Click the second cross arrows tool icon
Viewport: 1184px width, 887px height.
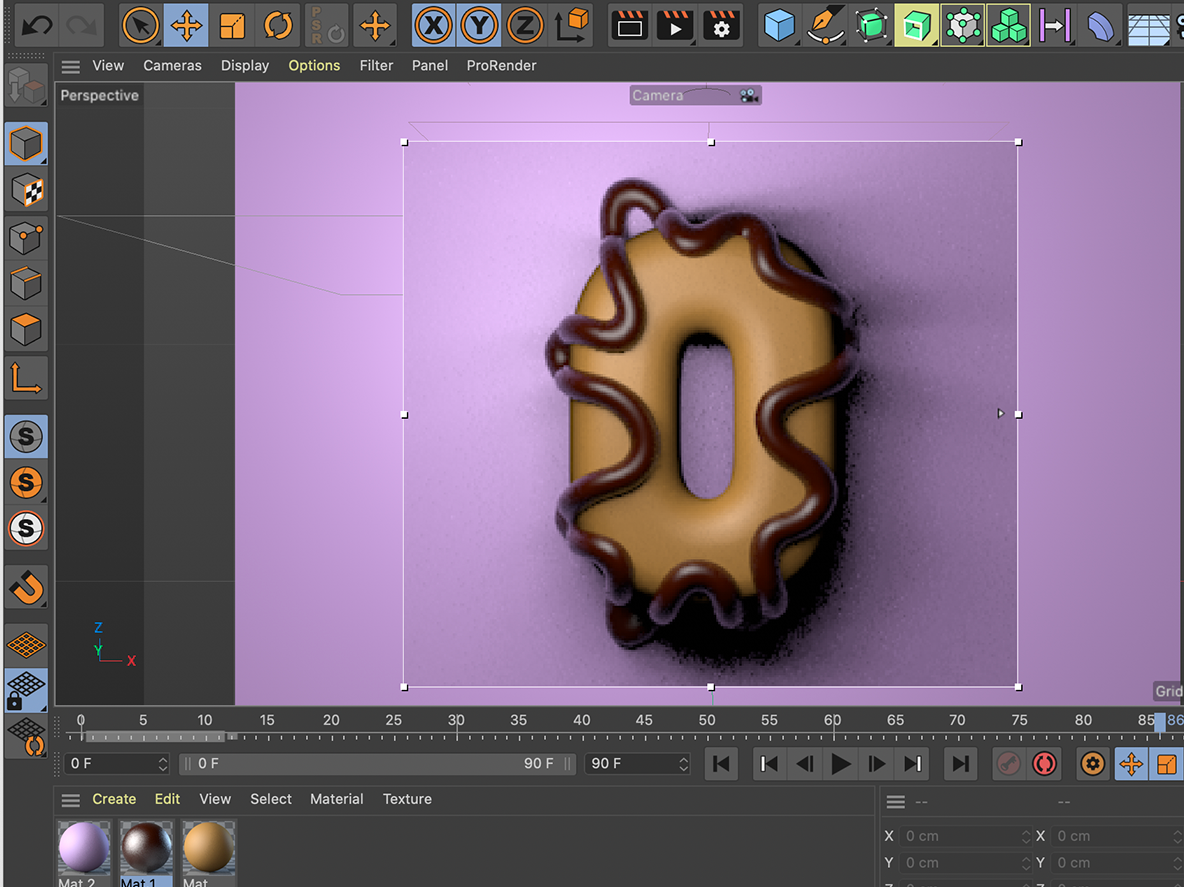(375, 25)
